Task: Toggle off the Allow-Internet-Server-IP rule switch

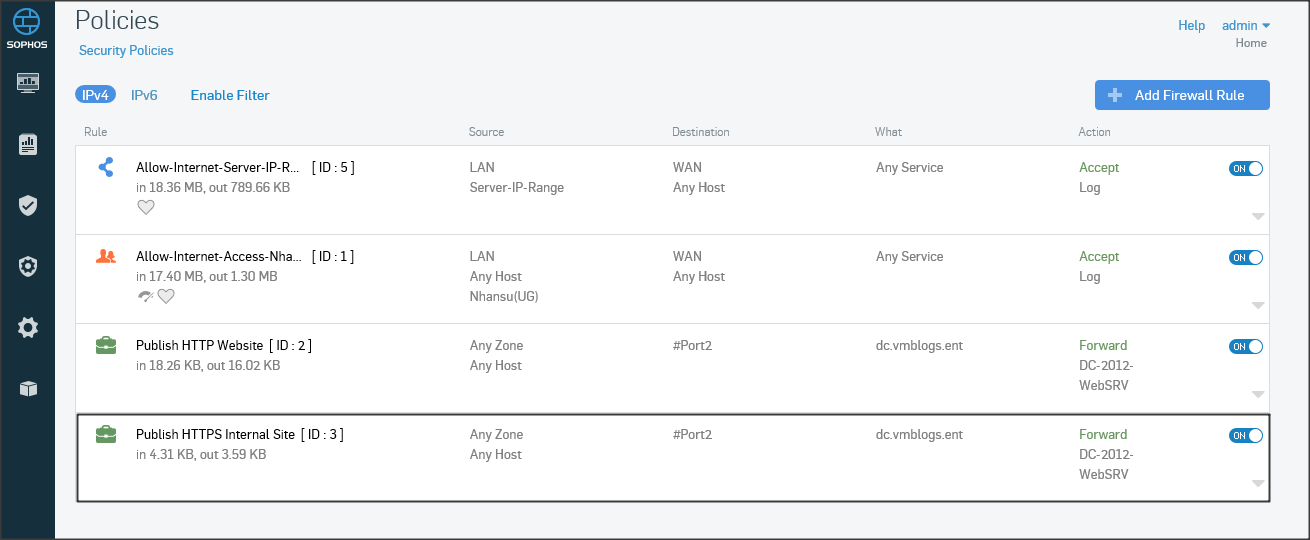Action: coord(1245,169)
